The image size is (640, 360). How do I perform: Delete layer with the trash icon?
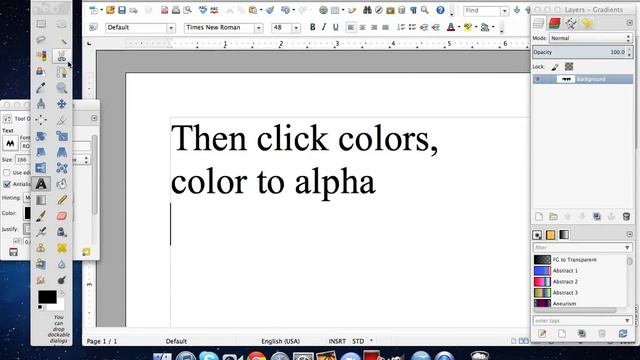tap(626, 217)
